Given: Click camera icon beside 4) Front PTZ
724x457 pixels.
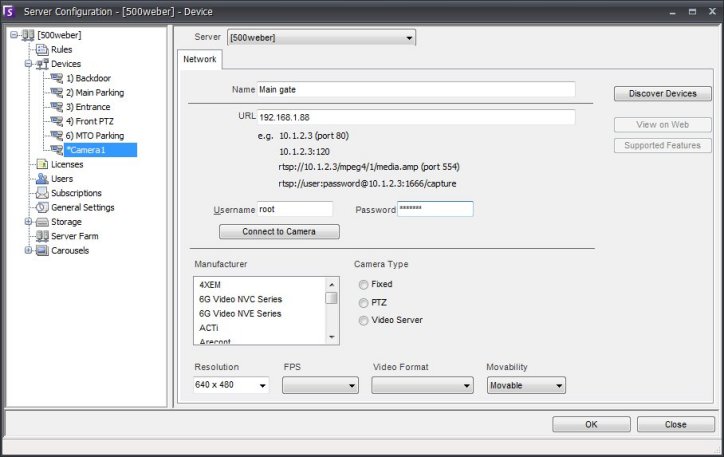Looking at the screenshot, I should click(x=56, y=121).
